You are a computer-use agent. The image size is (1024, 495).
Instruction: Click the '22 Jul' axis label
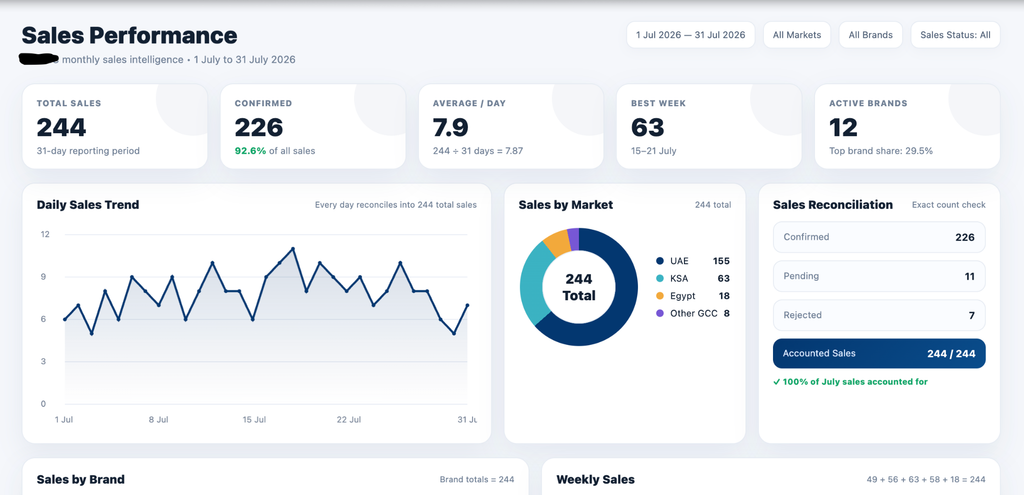[349, 420]
